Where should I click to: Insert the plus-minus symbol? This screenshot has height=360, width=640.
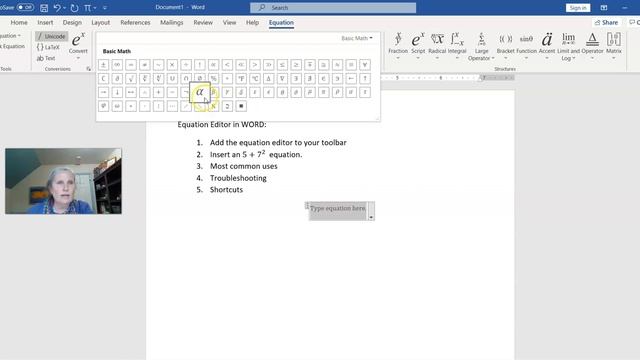click(103, 65)
